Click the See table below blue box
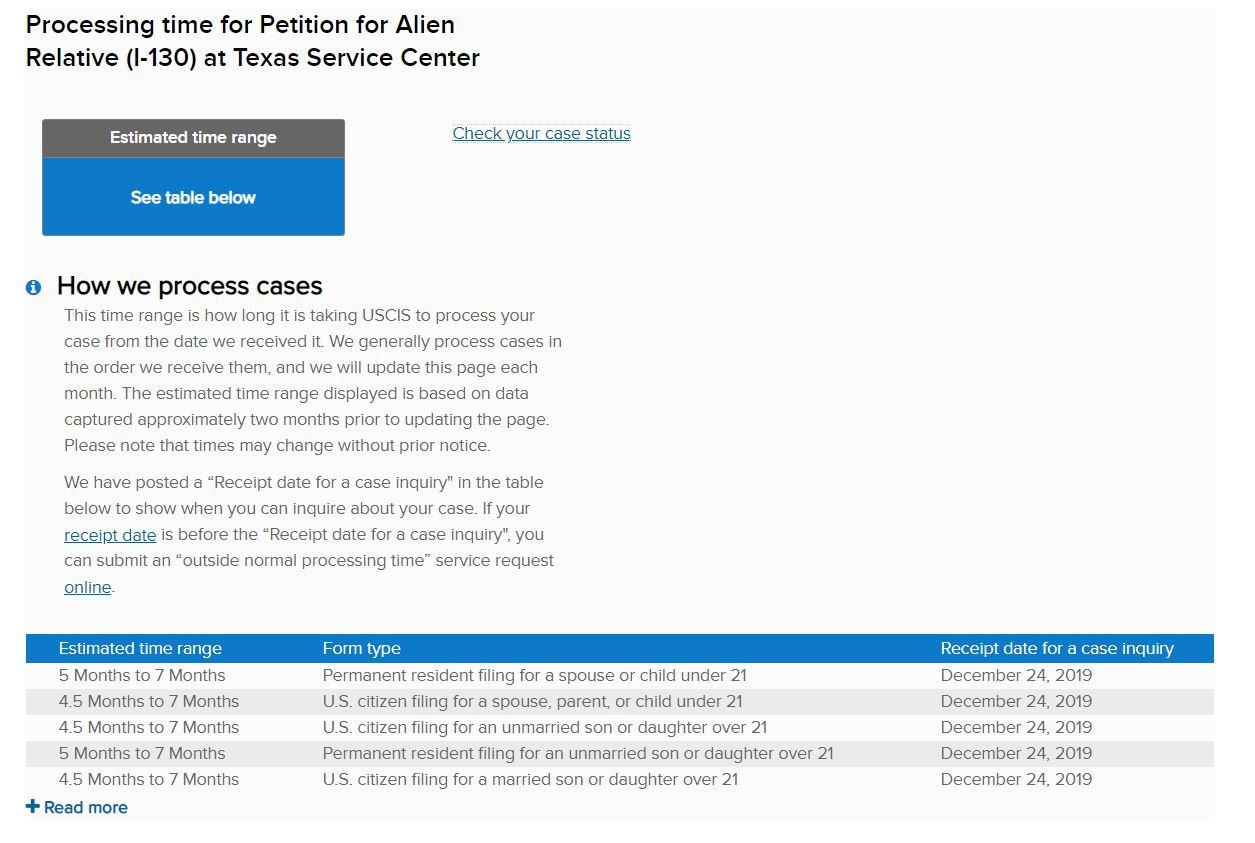 tap(193, 197)
